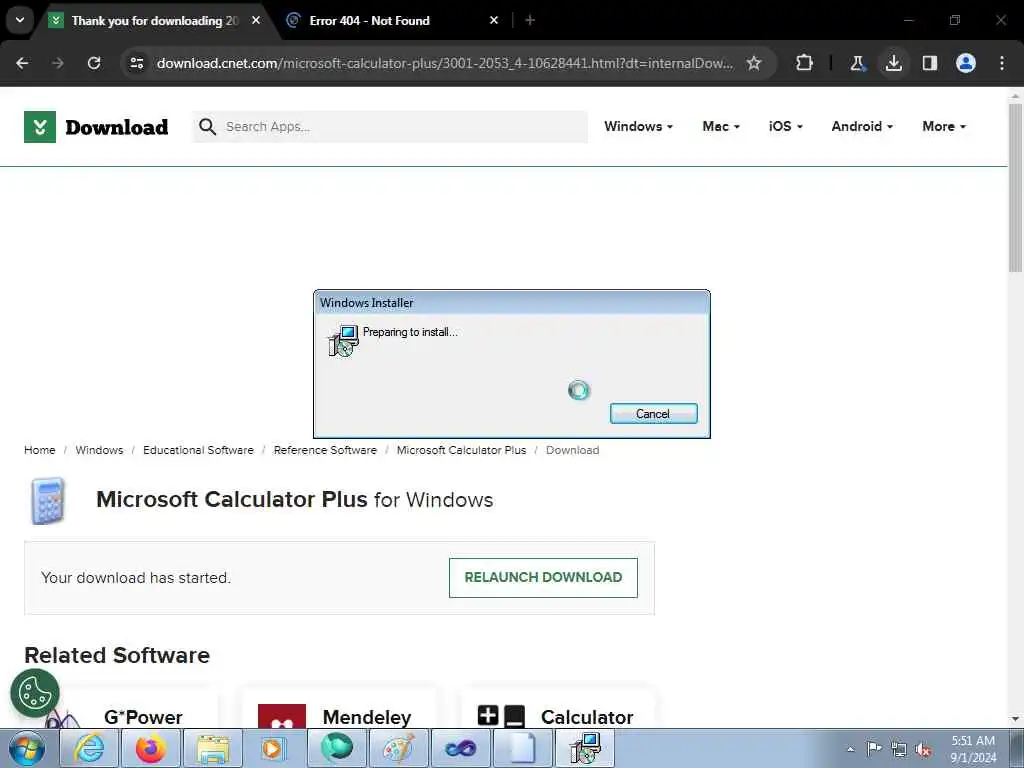
Task: Reload the current page
Action: tap(94, 63)
